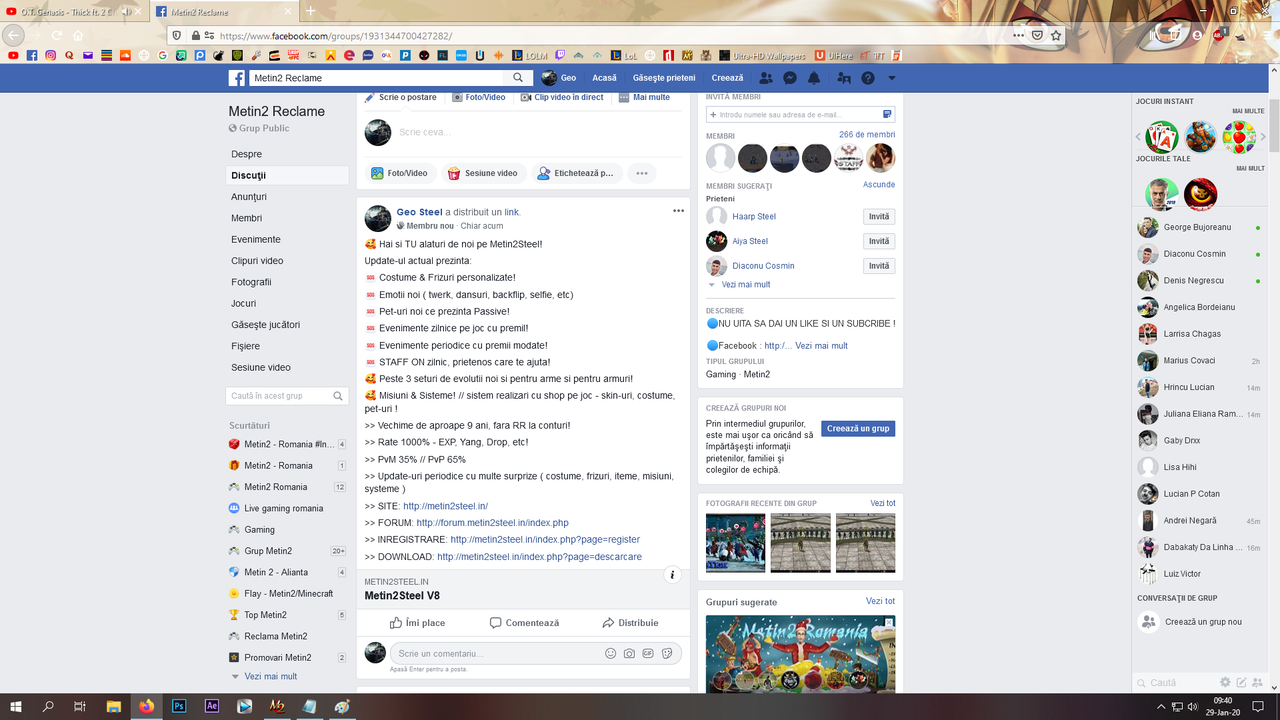Attach a photo using comment camera icon

629,653
